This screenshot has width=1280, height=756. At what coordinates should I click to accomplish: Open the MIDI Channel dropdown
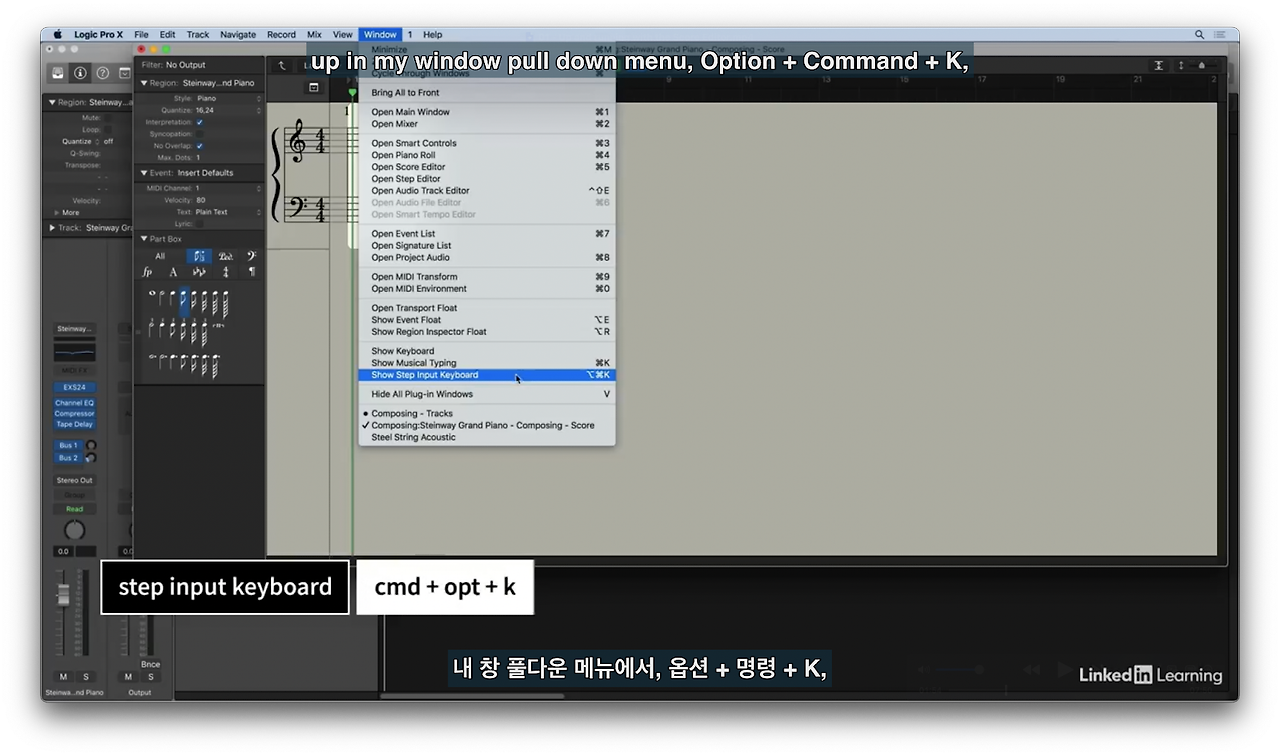click(x=228, y=188)
